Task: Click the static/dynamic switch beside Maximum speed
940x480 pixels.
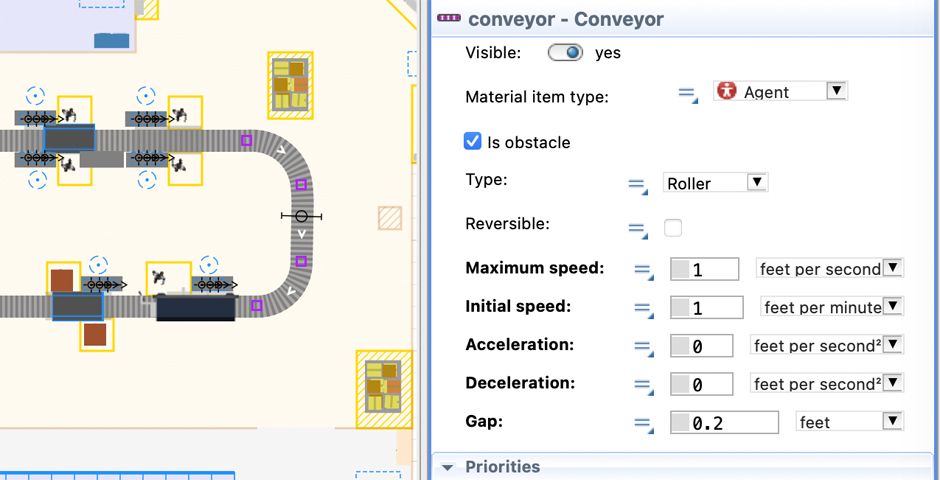Action: pyautogui.click(x=643, y=272)
